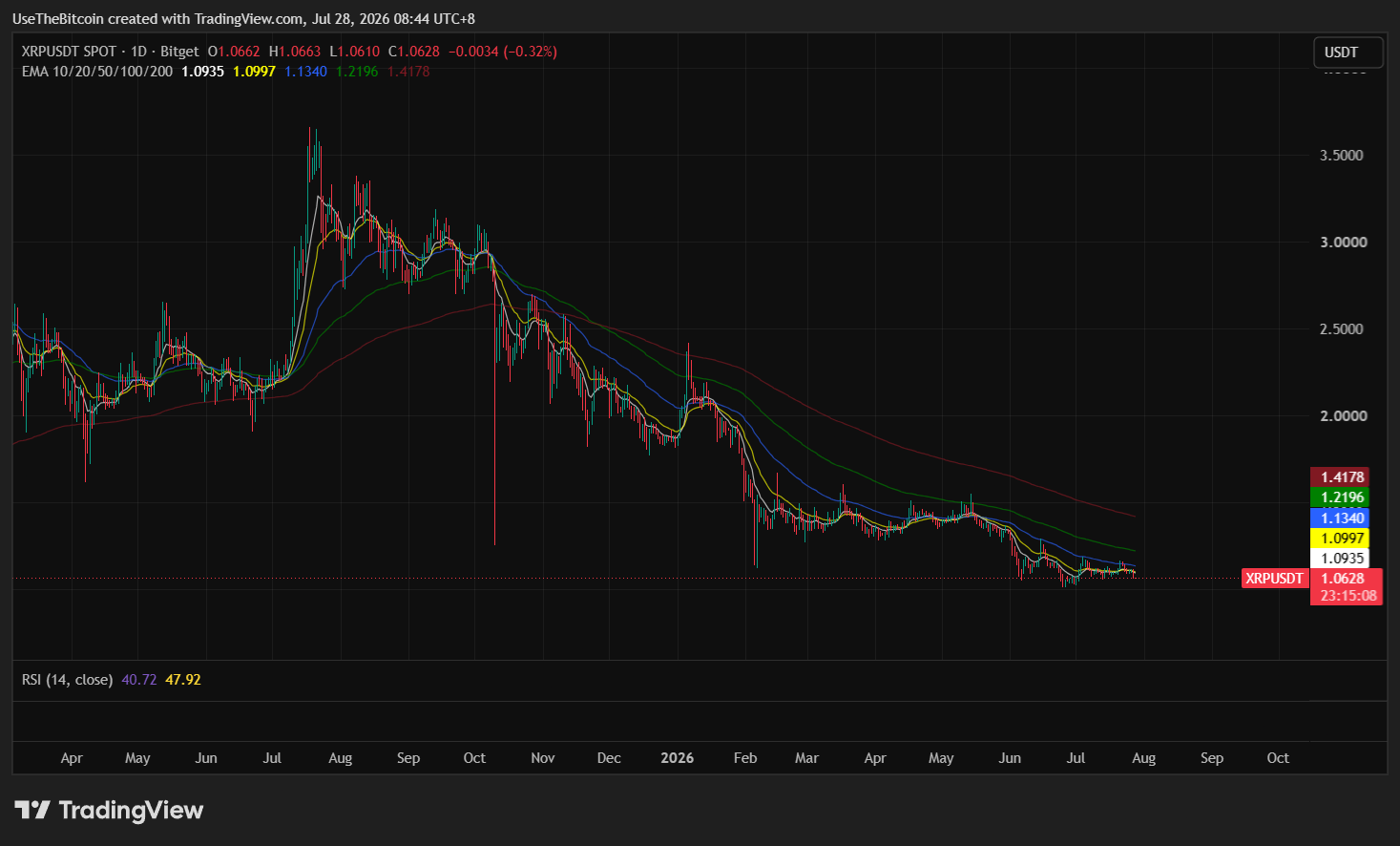Click the yellow EMA 20 value 1.0997 in legend

[x=254, y=72]
